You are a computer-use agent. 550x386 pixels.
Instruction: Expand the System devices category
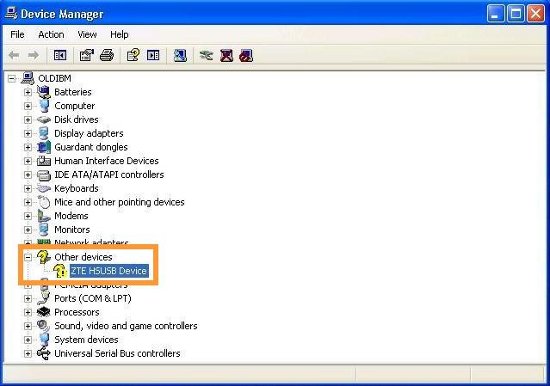(28, 340)
